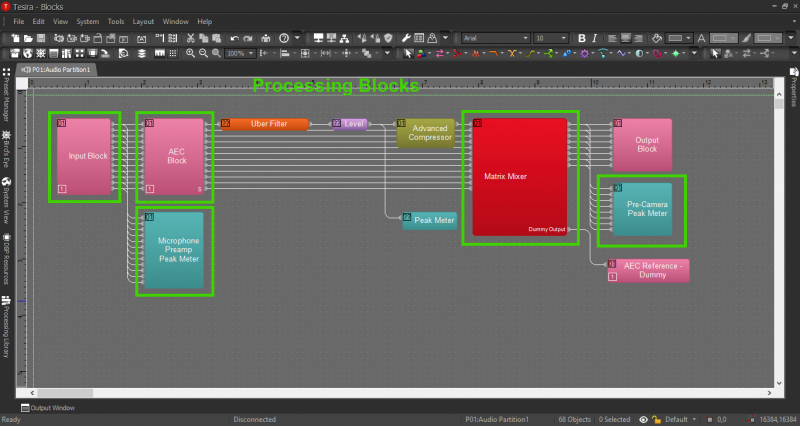Toggle the padlock icon in status bar
Viewport: 800px width, 426px height.
pyautogui.click(x=656, y=419)
